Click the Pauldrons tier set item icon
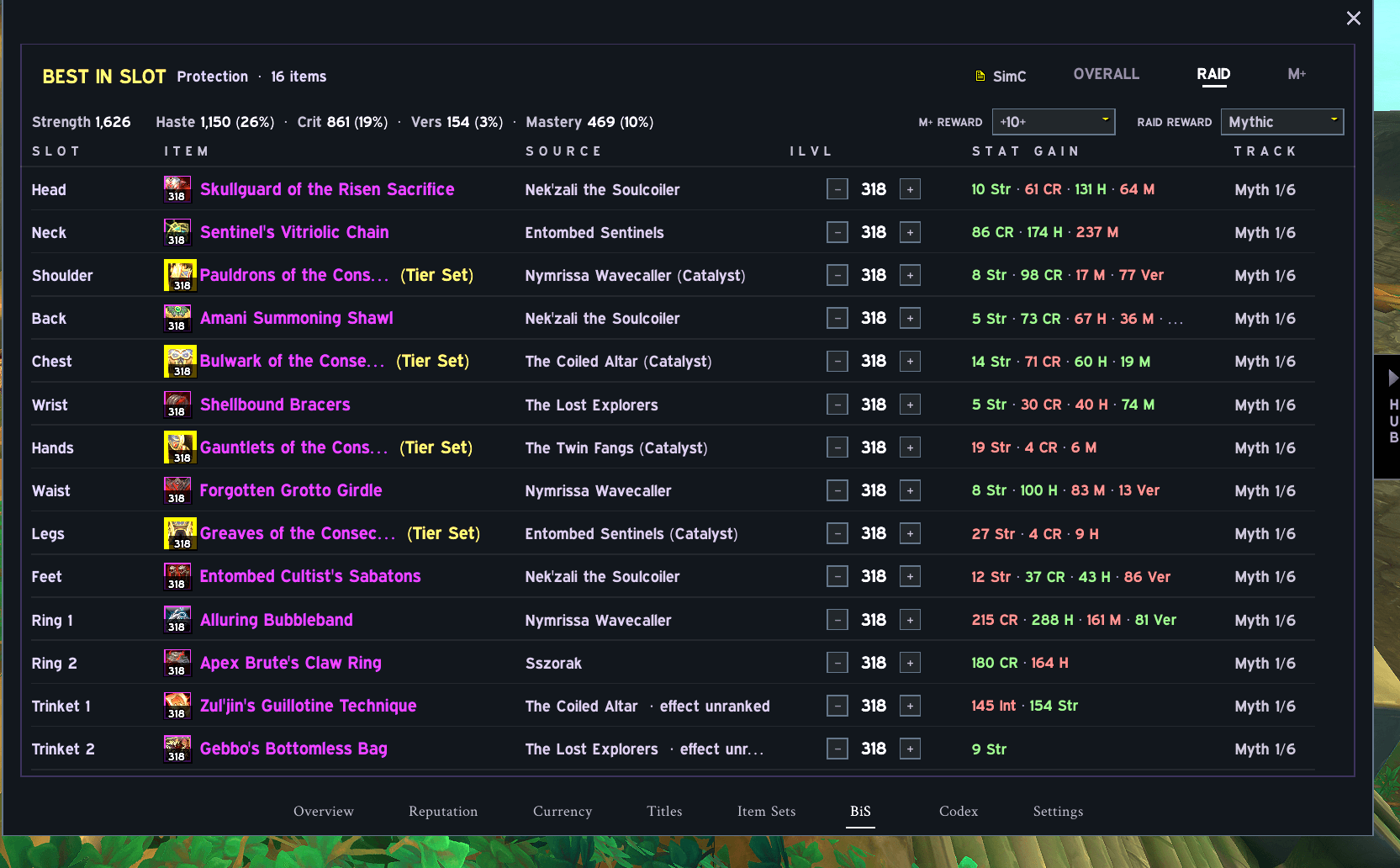Viewport: 1400px width, 868px height. pyautogui.click(x=180, y=275)
